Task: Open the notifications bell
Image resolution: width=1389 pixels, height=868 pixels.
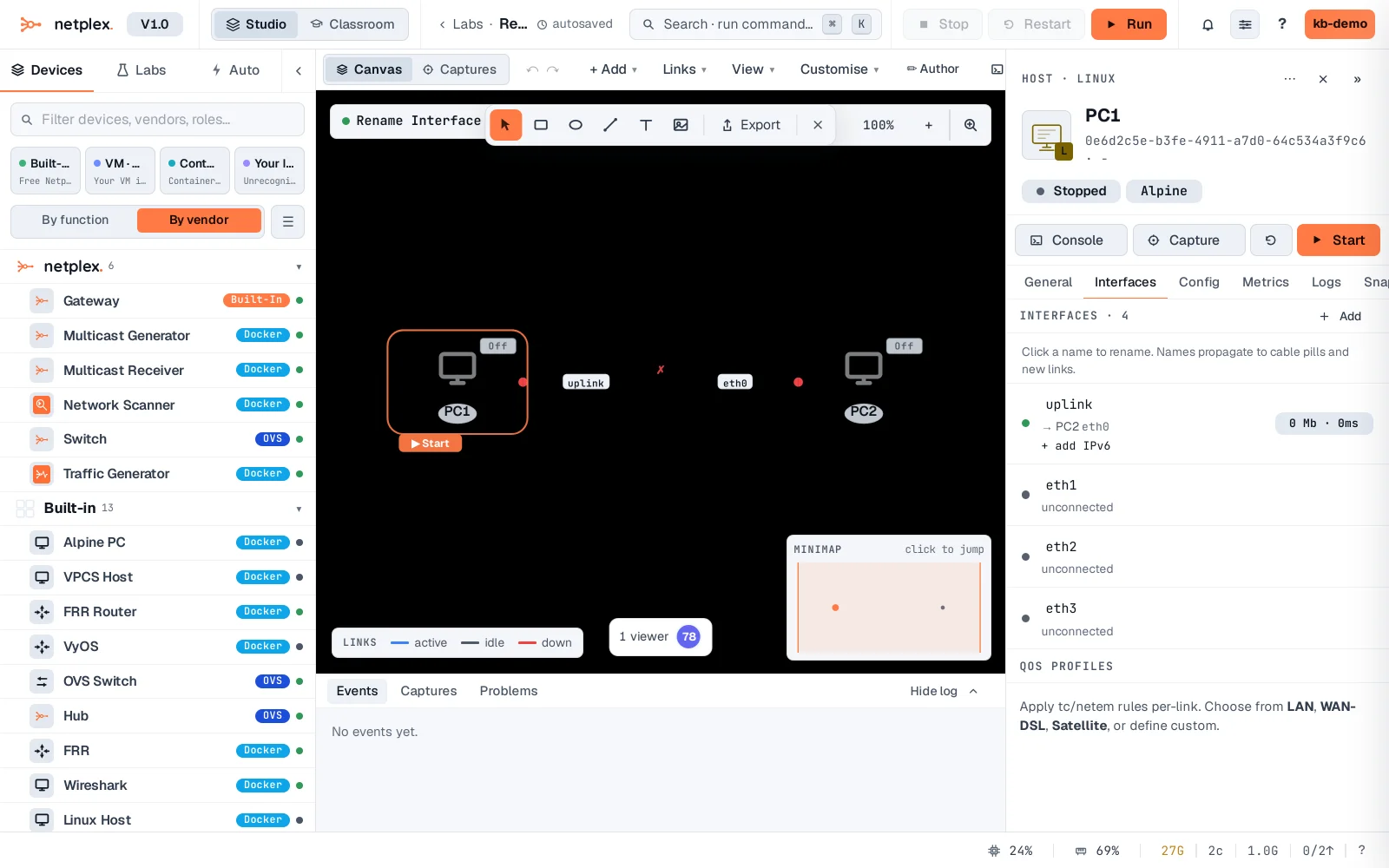Action: 1208,24
